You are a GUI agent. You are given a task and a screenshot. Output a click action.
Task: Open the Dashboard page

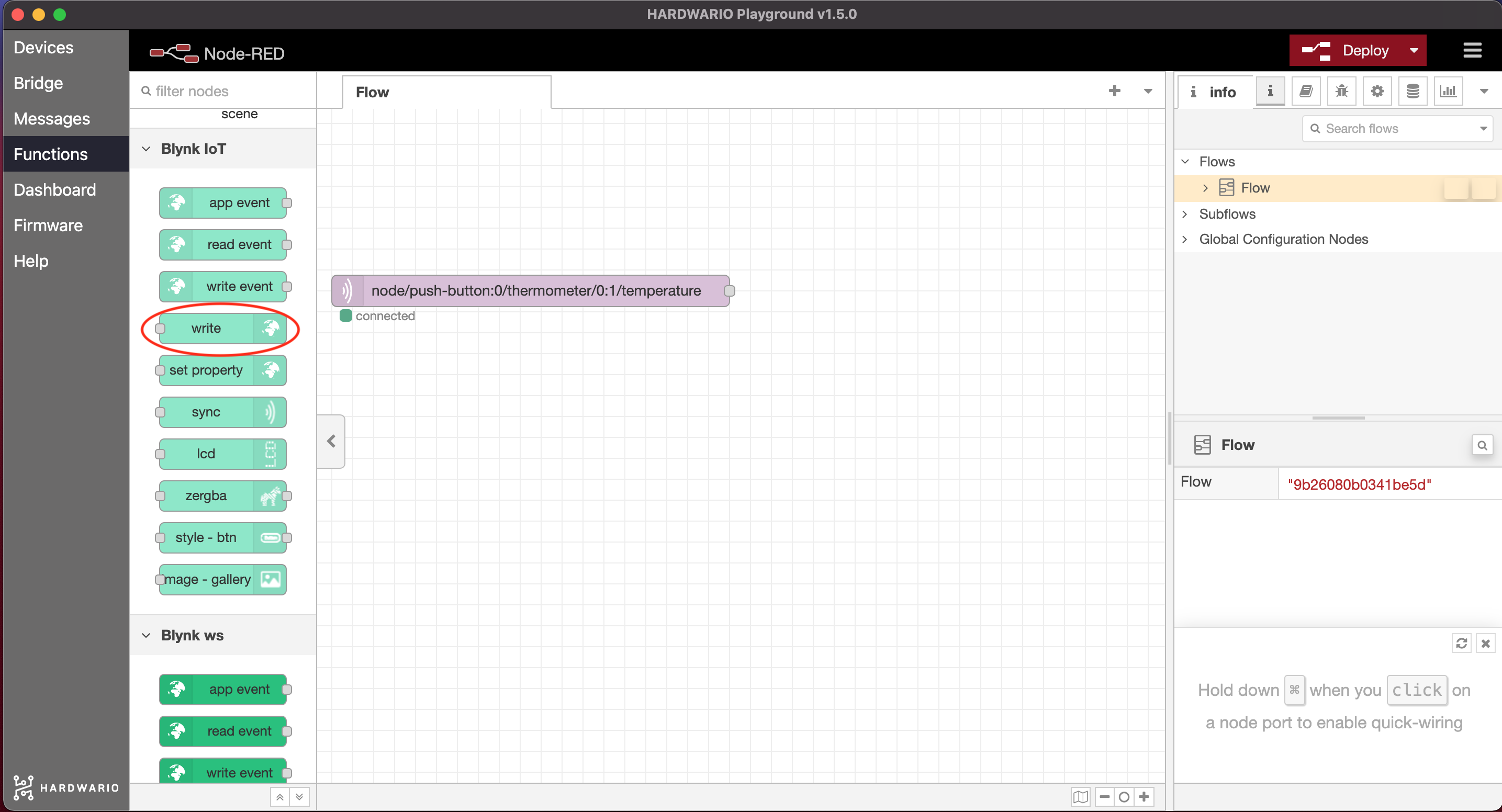click(x=54, y=189)
